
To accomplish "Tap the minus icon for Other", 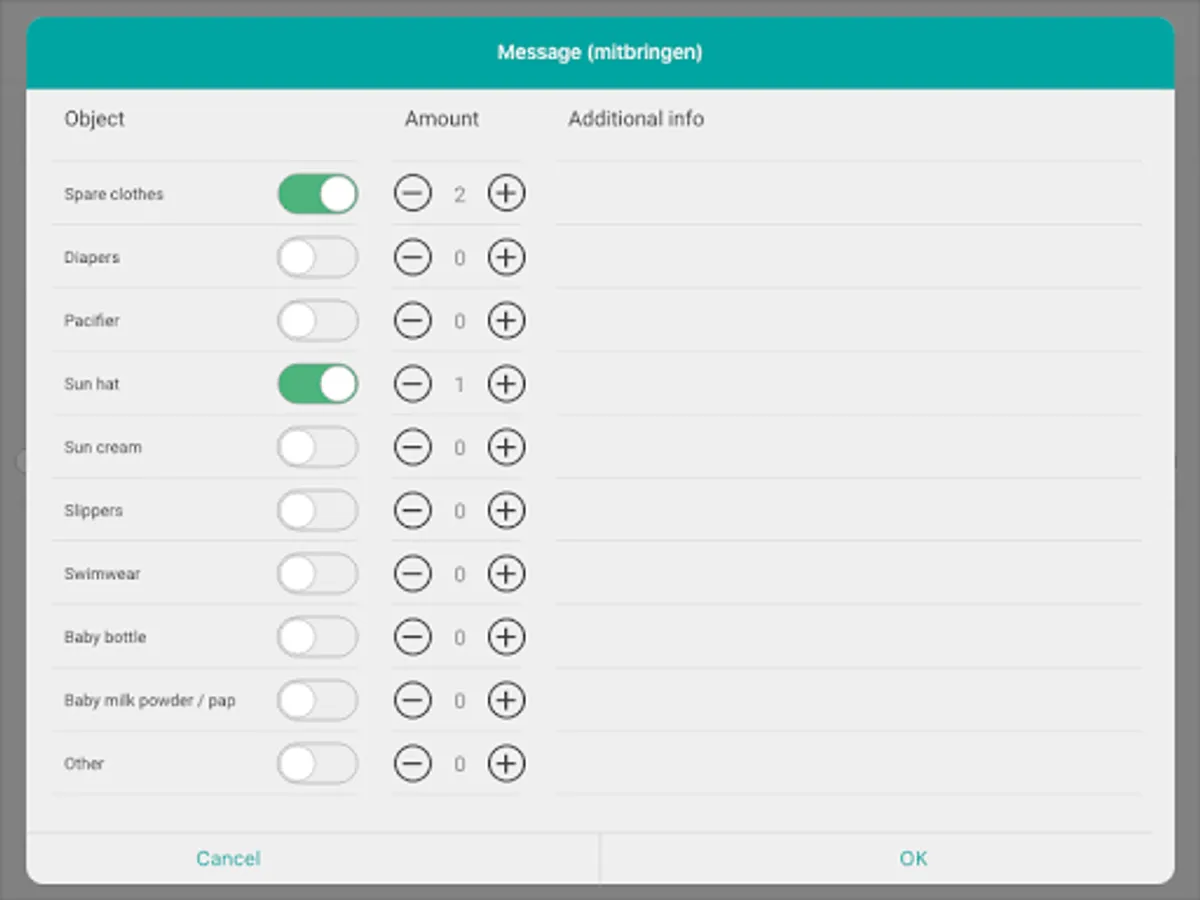I will coord(412,764).
